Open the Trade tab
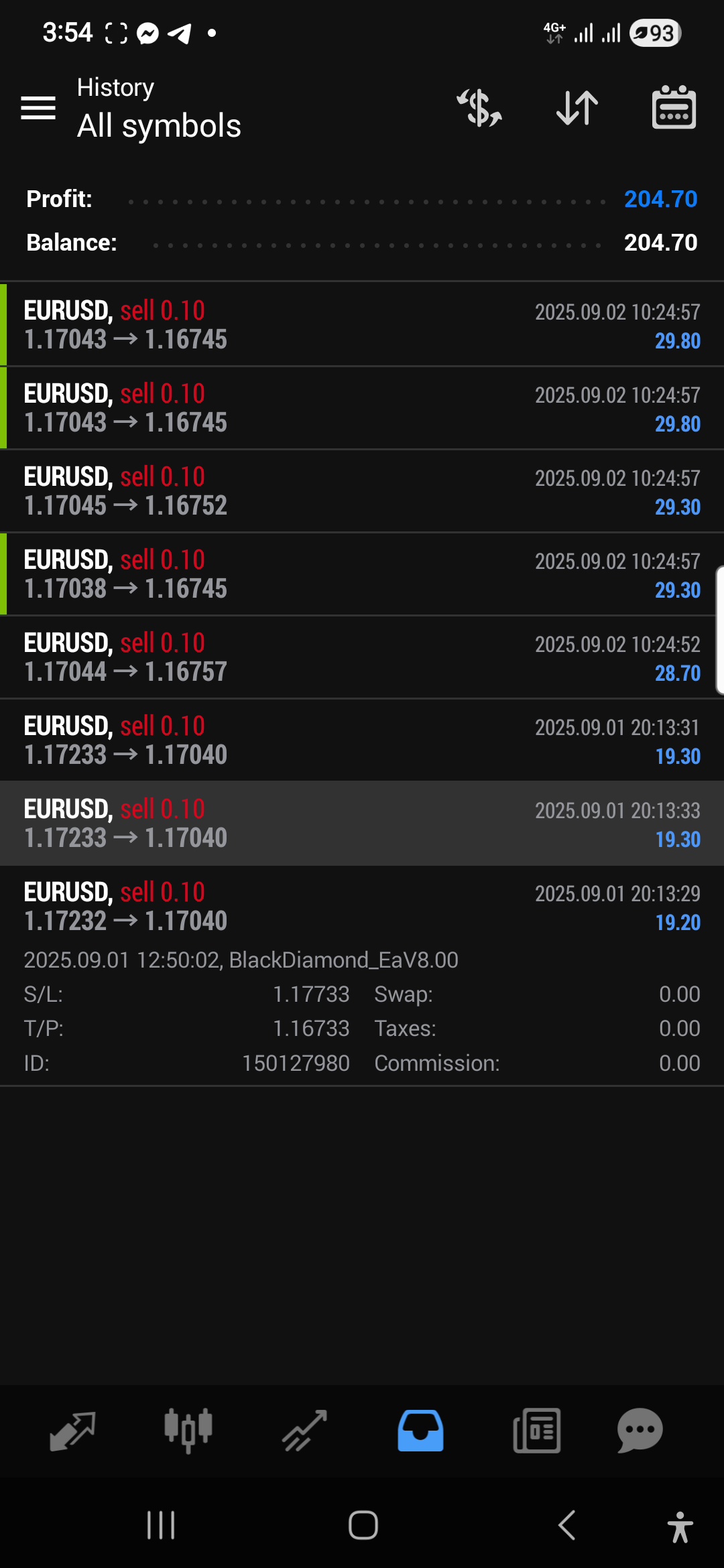This screenshot has height=1568, width=724. pyautogui.click(x=304, y=1431)
